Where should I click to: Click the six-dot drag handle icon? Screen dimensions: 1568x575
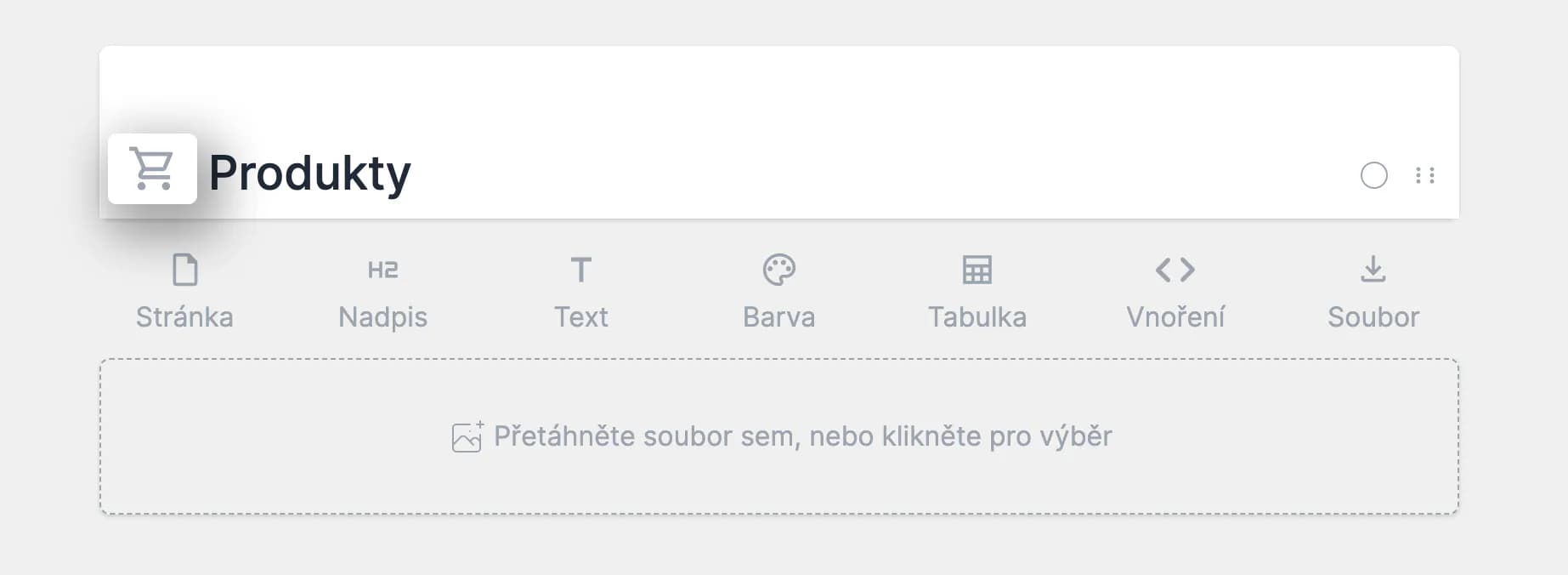pyautogui.click(x=1425, y=175)
